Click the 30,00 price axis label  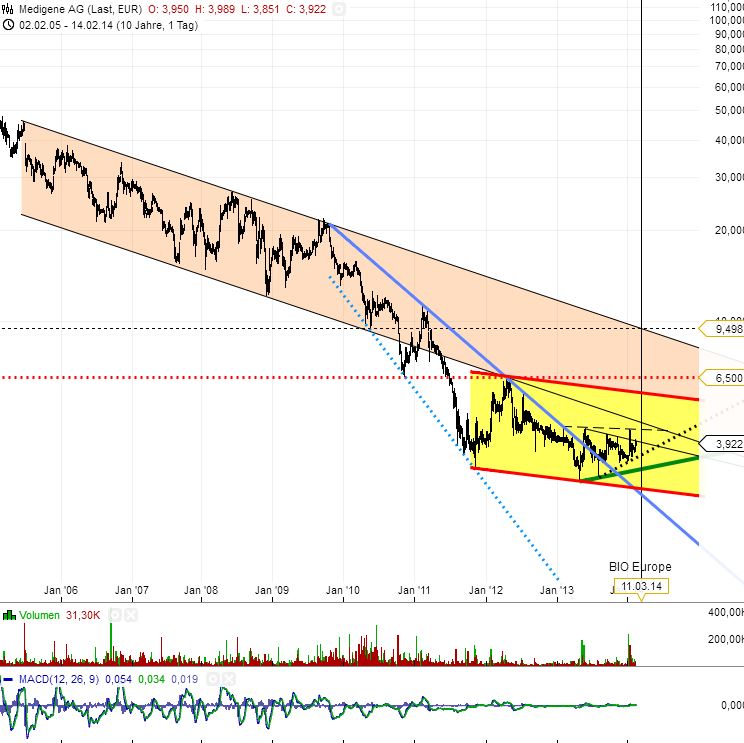pyautogui.click(x=729, y=177)
